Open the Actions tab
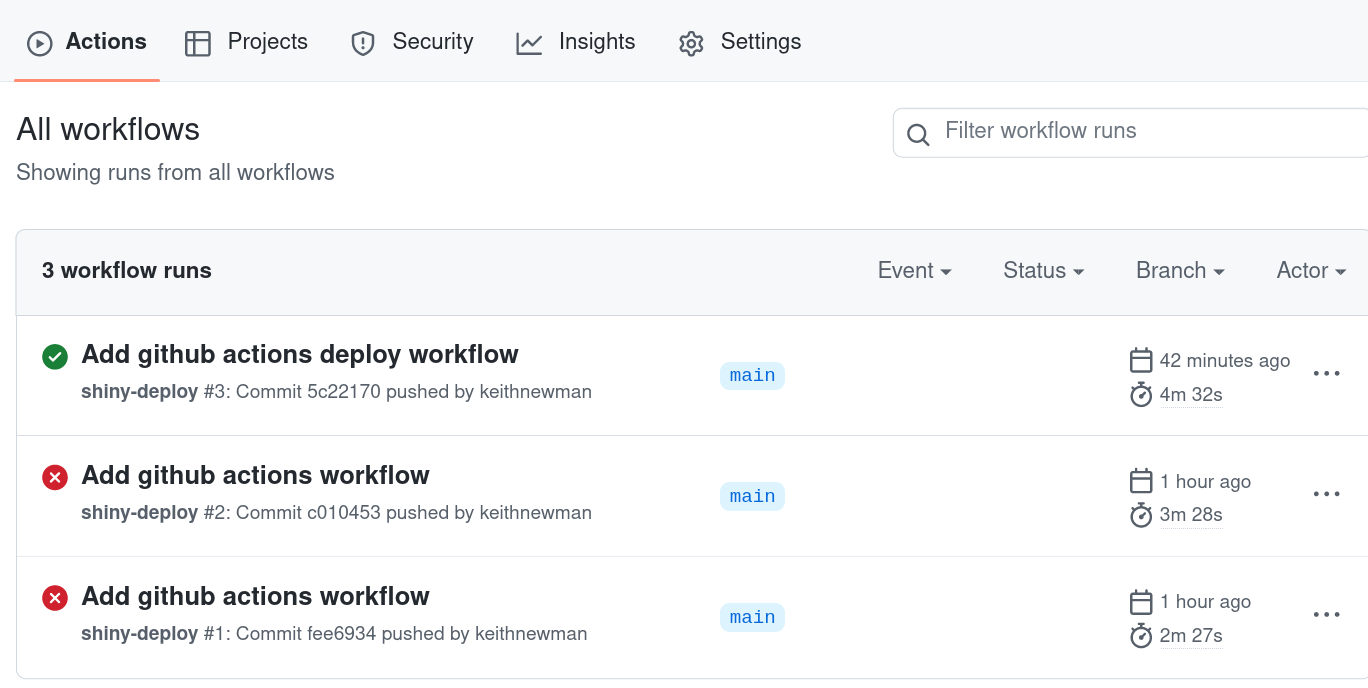The height and width of the screenshot is (688, 1368). (x=87, y=42)
